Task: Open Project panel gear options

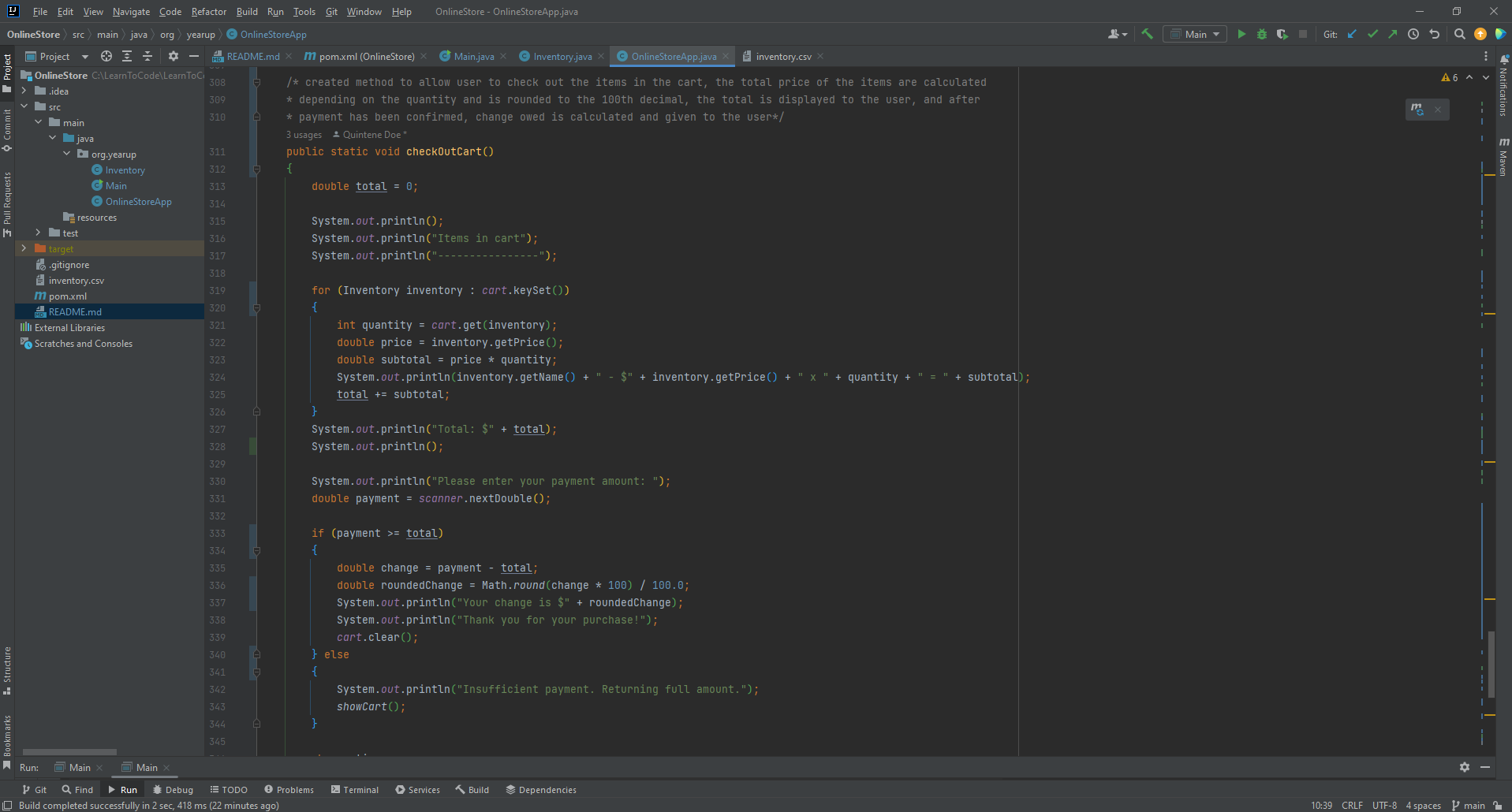Action: coord(174,56)
